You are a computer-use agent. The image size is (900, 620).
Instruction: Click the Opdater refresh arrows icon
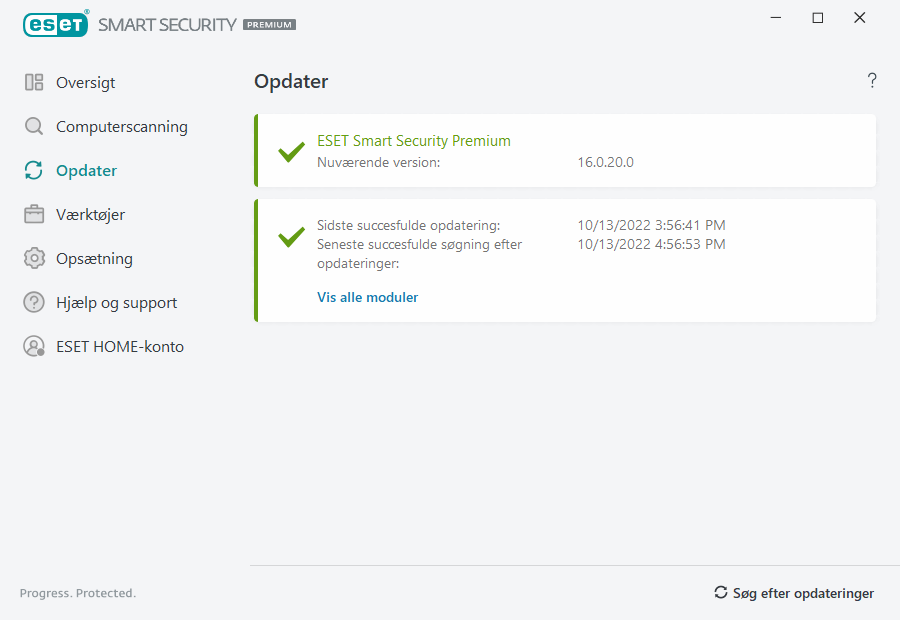coord(34,171)
